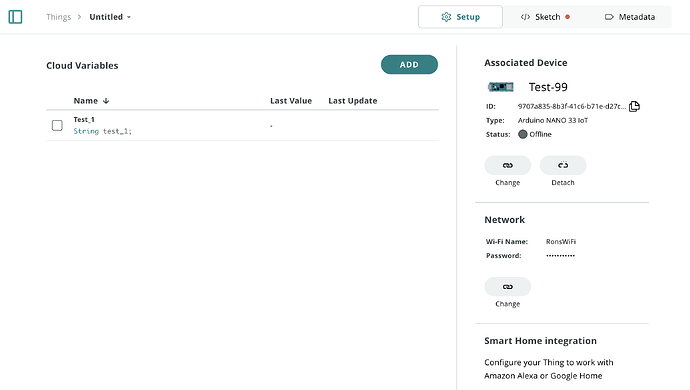Click the device Change link icon

click(507, 166)
